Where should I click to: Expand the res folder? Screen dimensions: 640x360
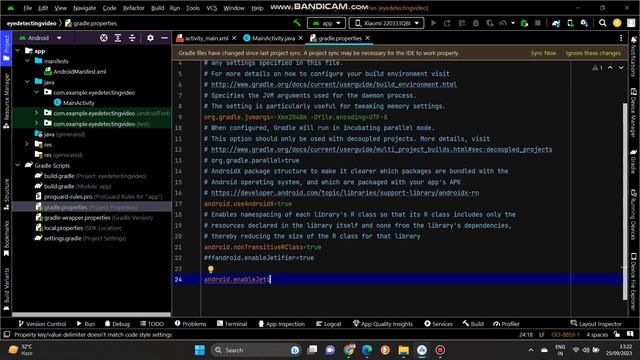(27, 144)
